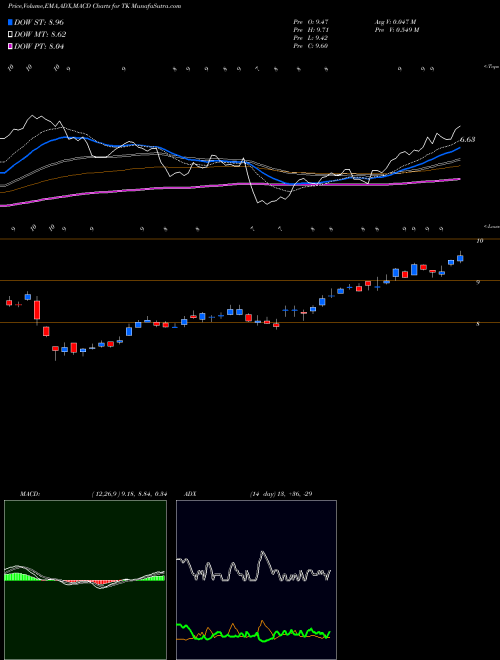Click the 'Pre H: 9.71' high value
The width and height of the screenshot is (500, 660).
[311, 30]
